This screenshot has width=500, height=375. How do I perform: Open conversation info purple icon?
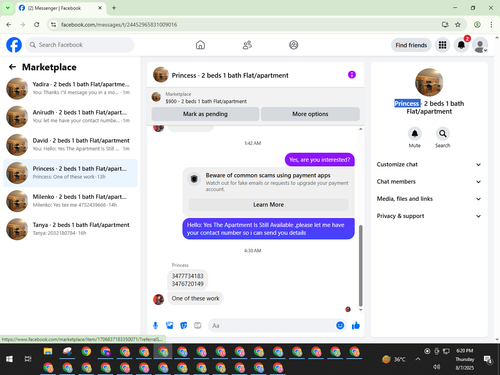point(352,75)
